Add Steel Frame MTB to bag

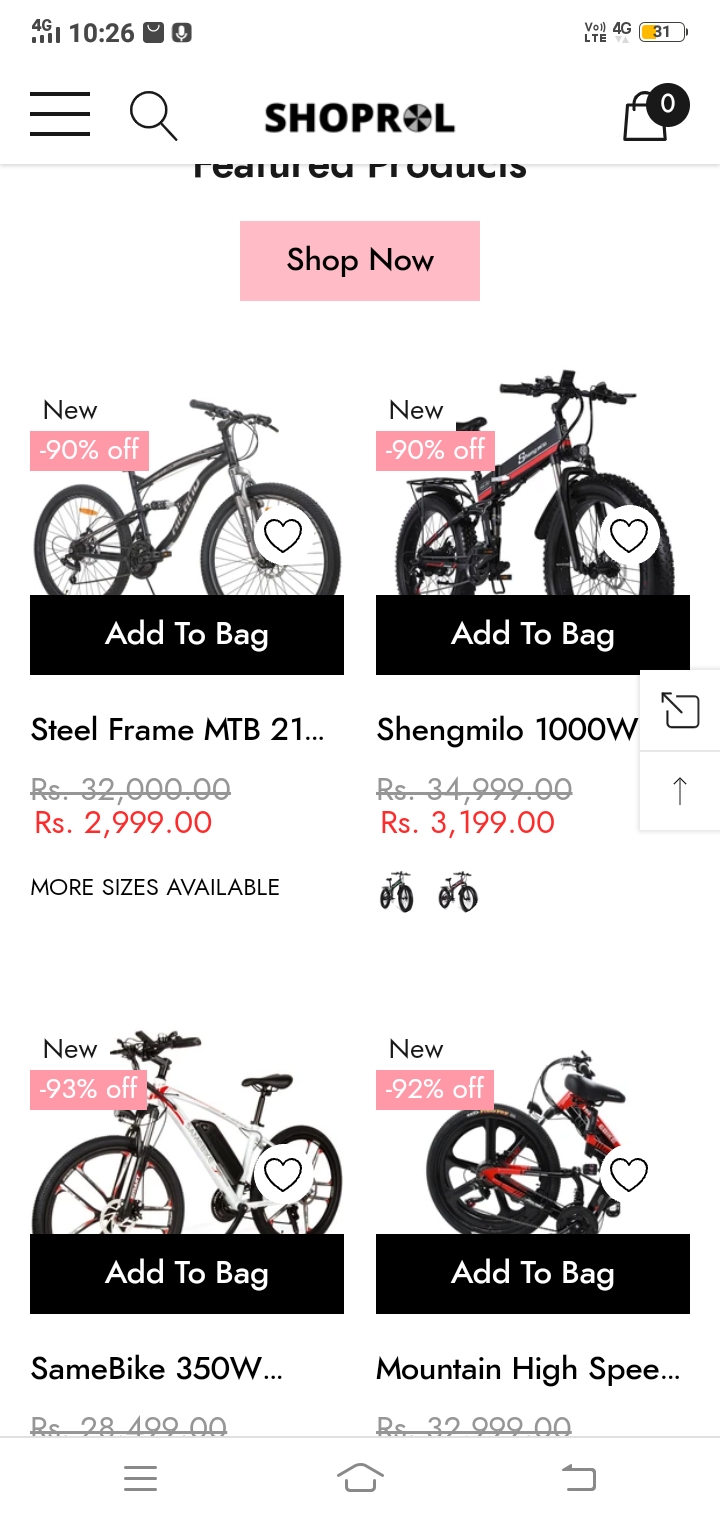(187, 635)
